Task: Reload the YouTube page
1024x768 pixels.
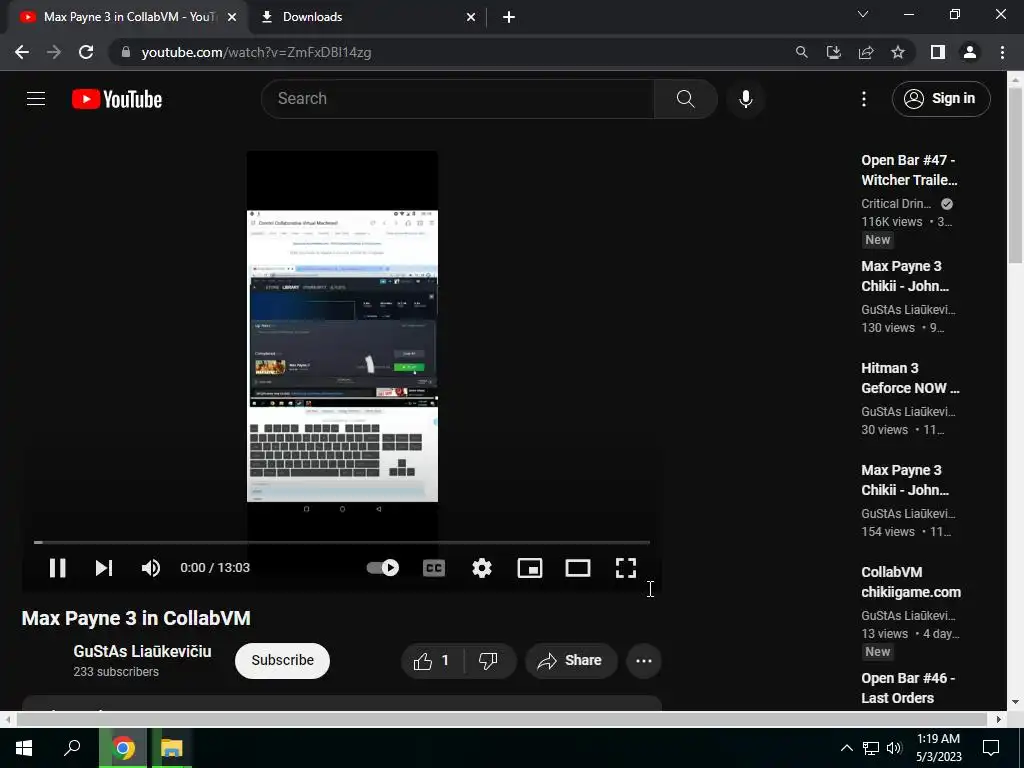Action: [86, 52]
